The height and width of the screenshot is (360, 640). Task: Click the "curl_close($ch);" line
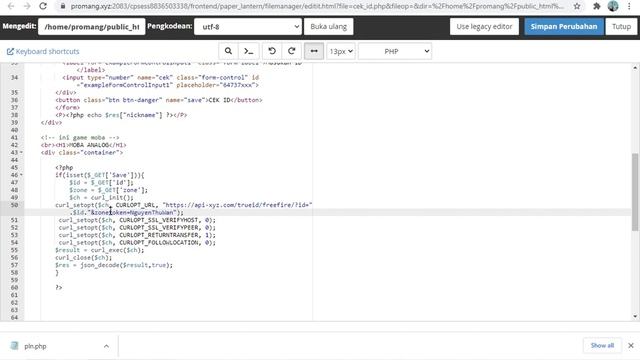click(x=83, y=258)
